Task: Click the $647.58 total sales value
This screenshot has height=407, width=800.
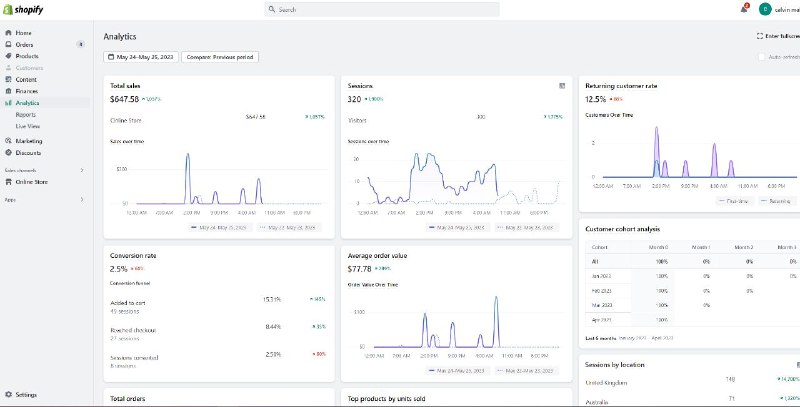Action: click(x=124, y=99)
